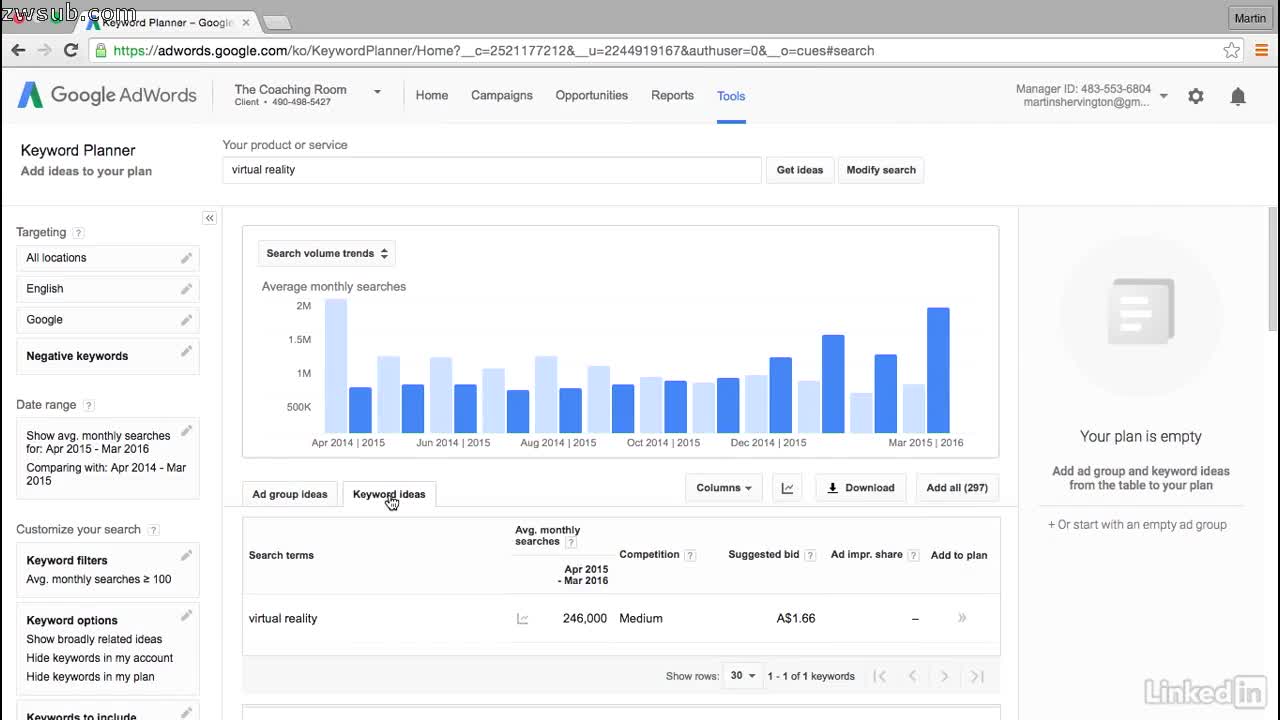Collapse the left sidebar panel arrow
This screenshot has height=720, width=1280.
coord(209,218)
